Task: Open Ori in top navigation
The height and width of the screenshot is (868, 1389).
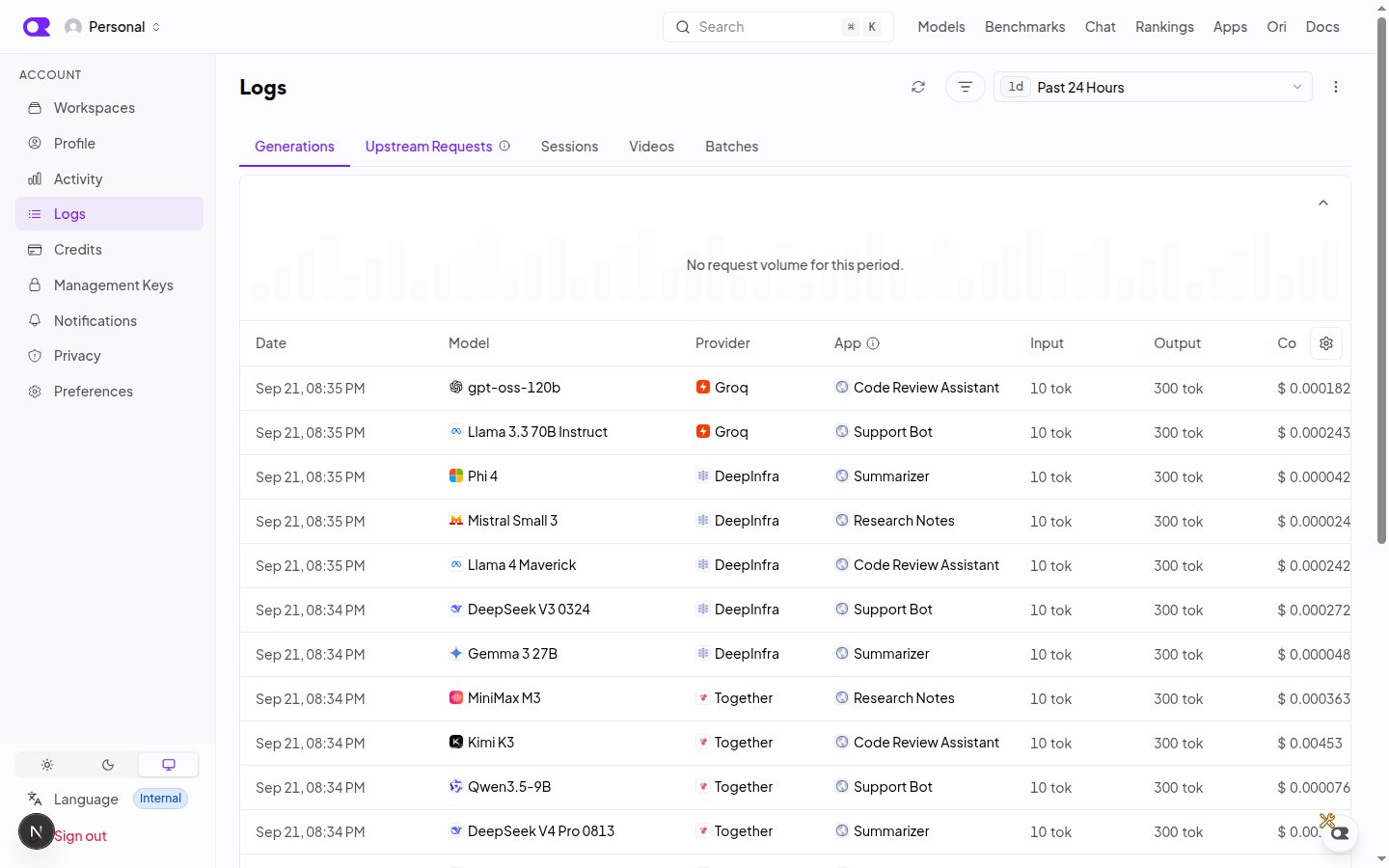Action: pyautogui.click(x=1276, y=27)
